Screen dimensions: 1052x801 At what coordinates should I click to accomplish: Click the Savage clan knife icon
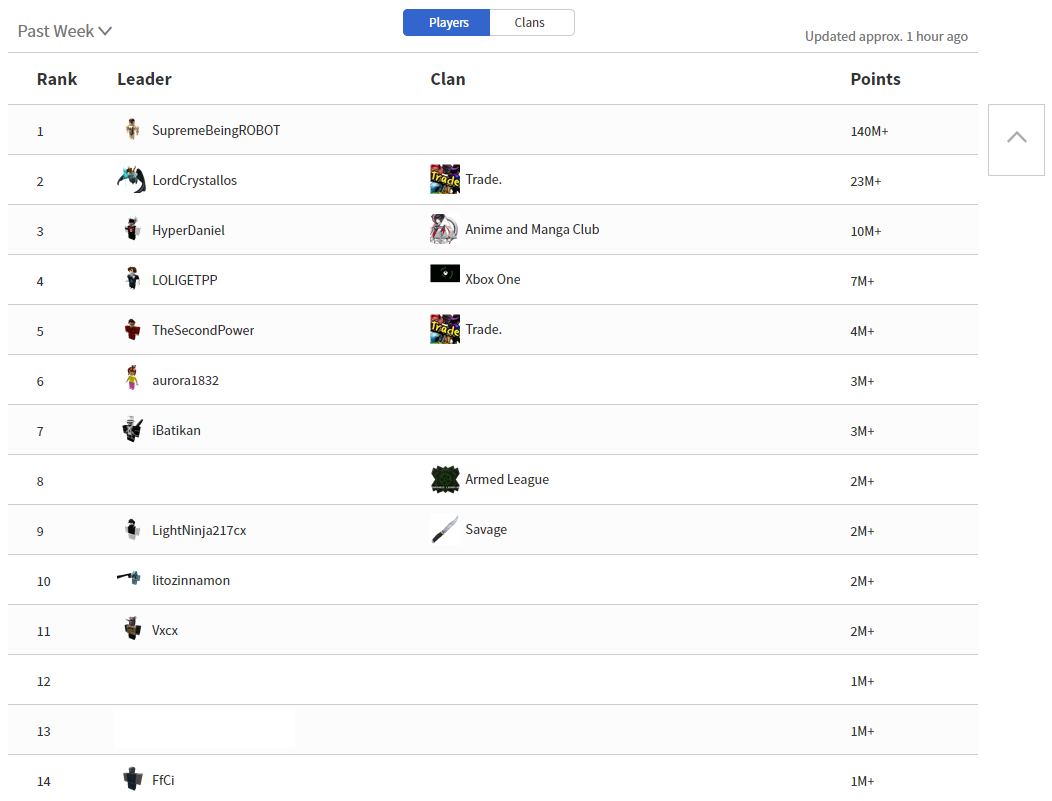(444, 530)
